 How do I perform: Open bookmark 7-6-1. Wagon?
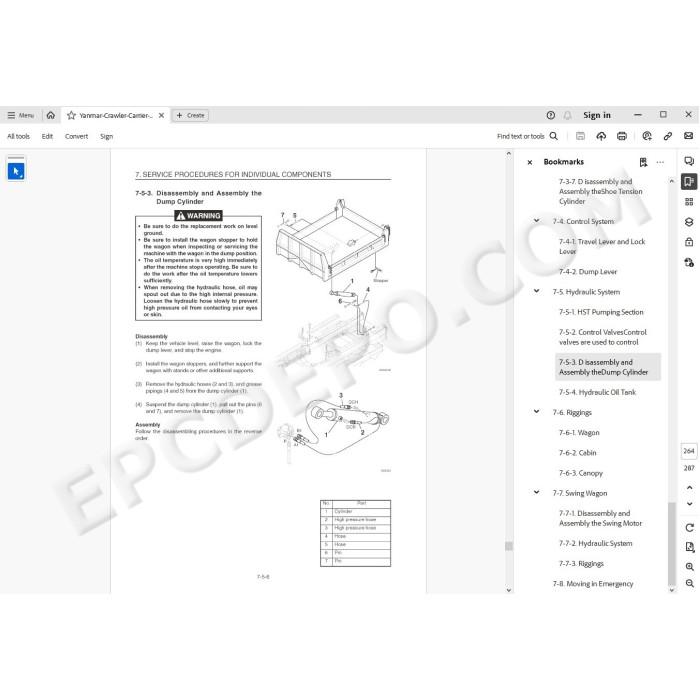click(579, 433)
